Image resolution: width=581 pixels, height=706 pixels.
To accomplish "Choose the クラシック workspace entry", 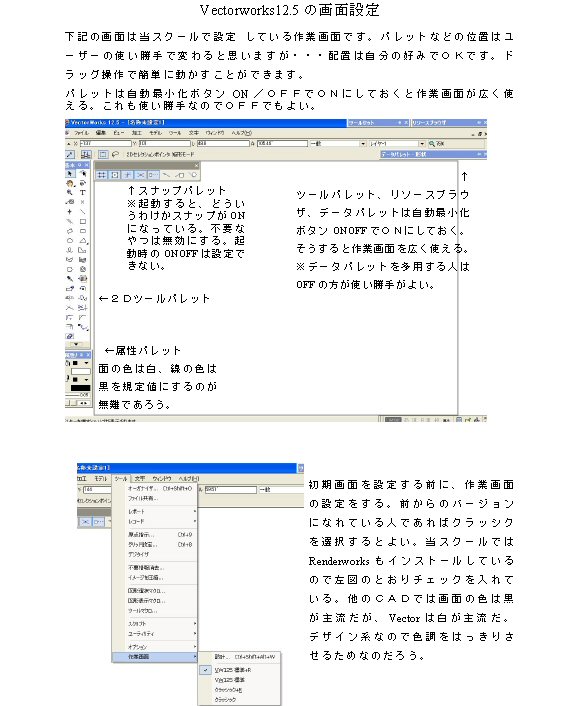I will (225, 700).
